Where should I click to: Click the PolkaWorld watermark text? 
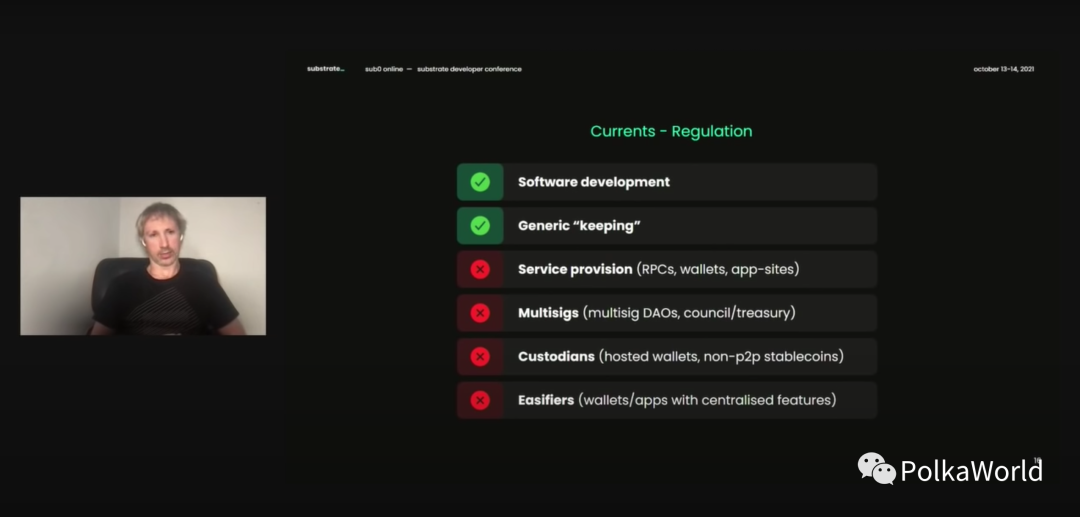(x=971, y=471)
